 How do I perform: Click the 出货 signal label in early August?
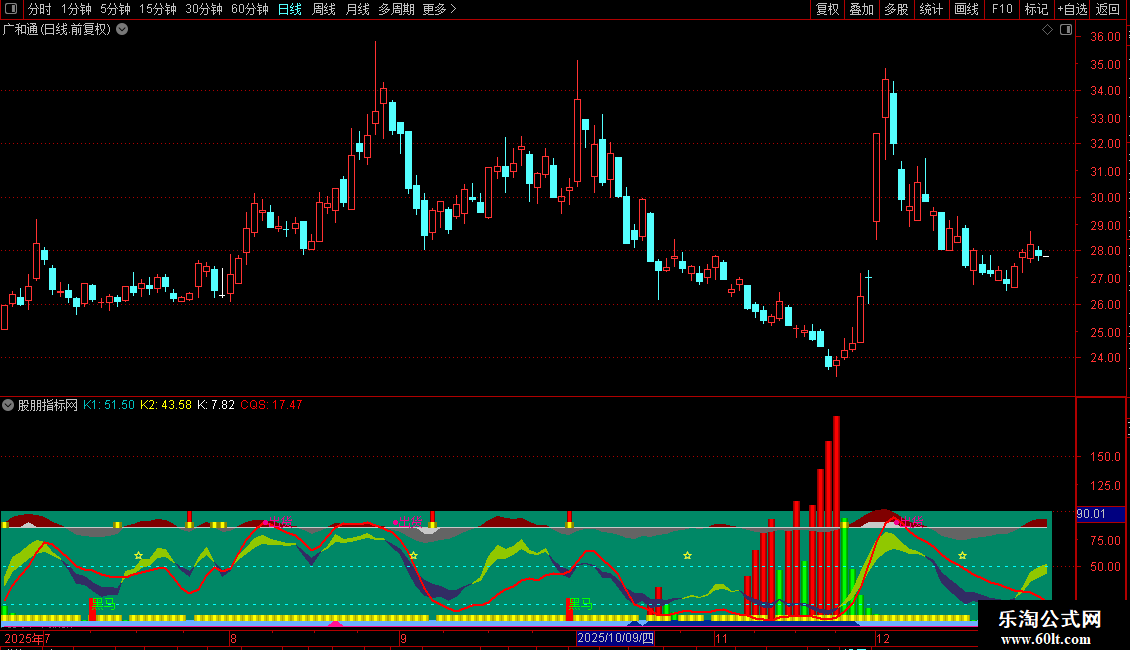point(280,521)
